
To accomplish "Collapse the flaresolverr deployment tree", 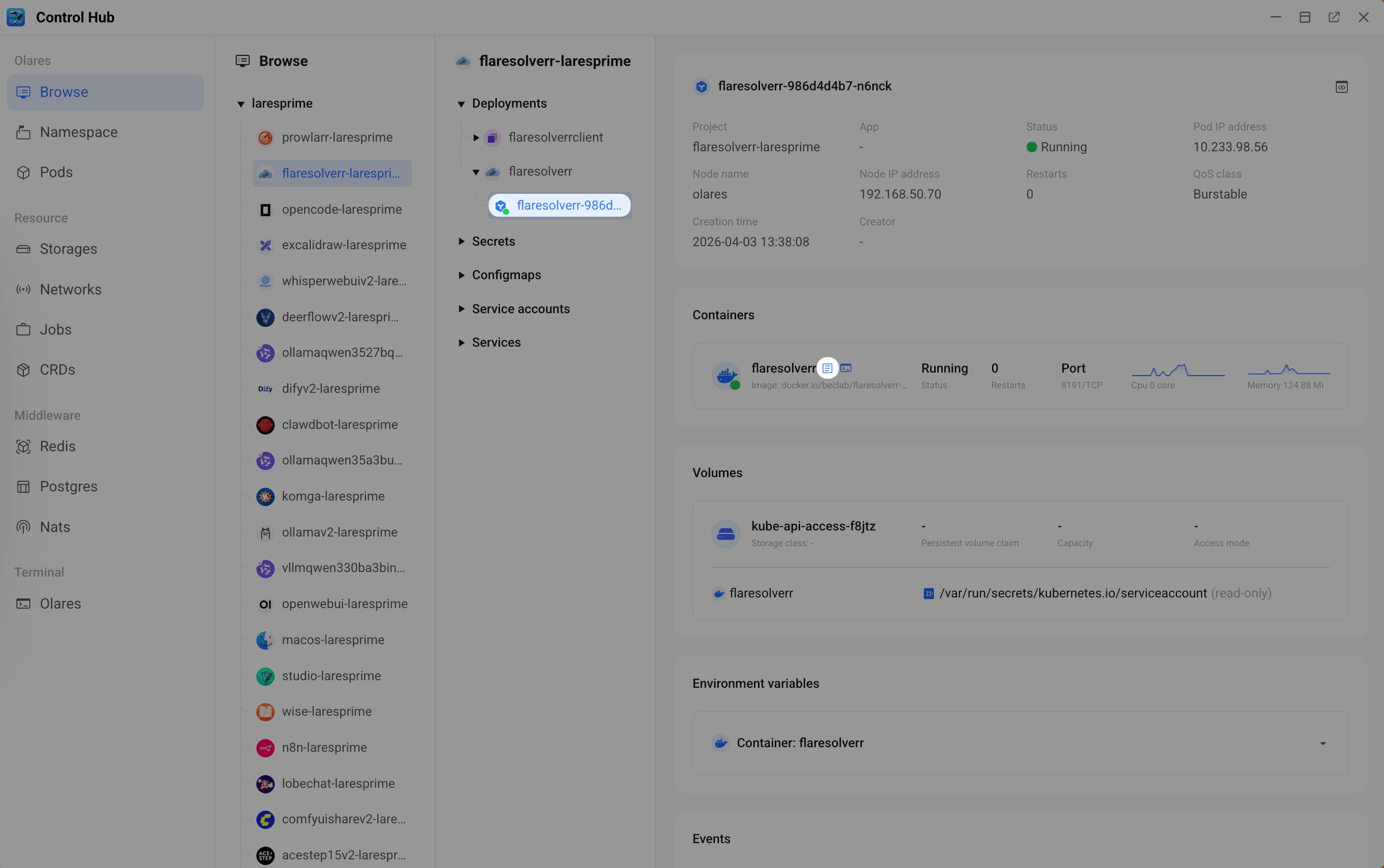I will [x=476, y=171].
